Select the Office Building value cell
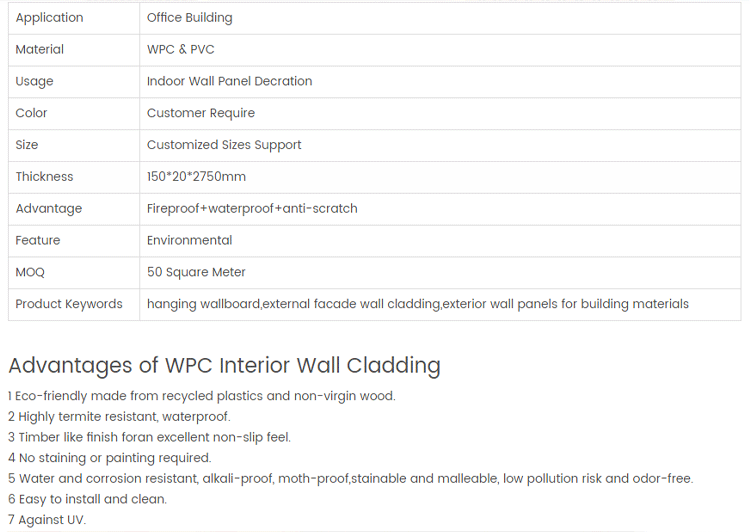 440,18
